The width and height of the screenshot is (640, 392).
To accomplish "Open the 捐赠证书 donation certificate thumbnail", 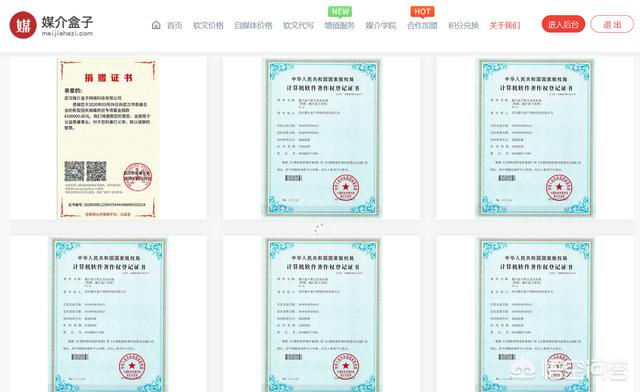I will (108, 138).
